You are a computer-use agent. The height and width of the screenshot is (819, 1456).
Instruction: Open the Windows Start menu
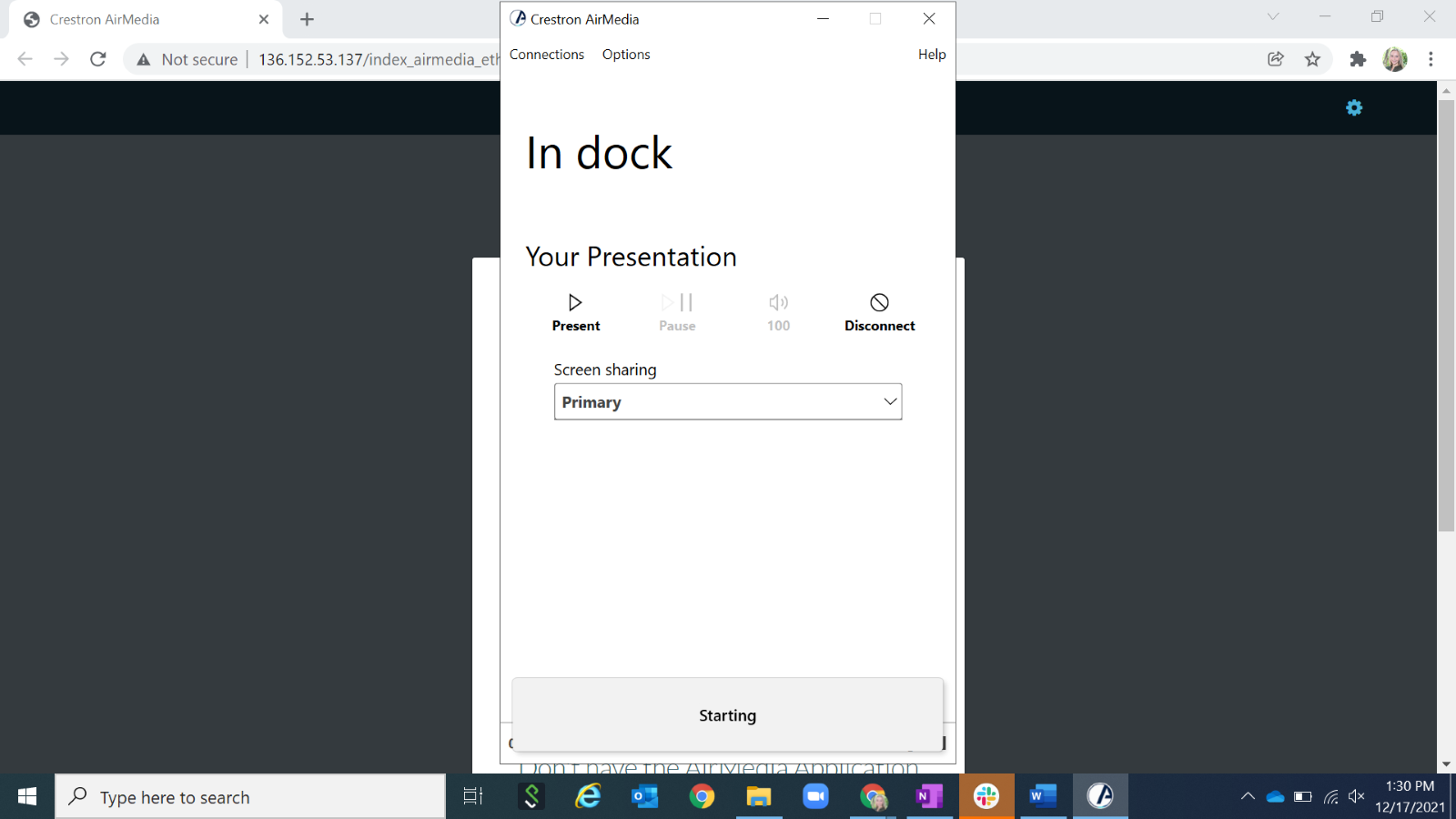[27, 797]
